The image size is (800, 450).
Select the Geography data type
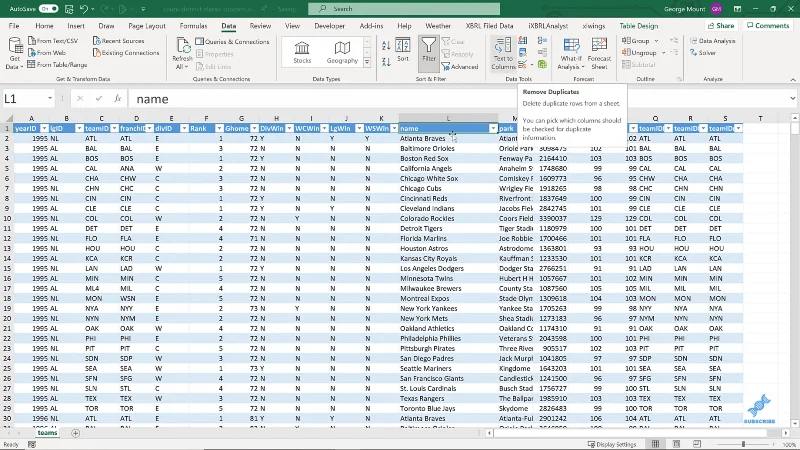[x=342, y=52]
